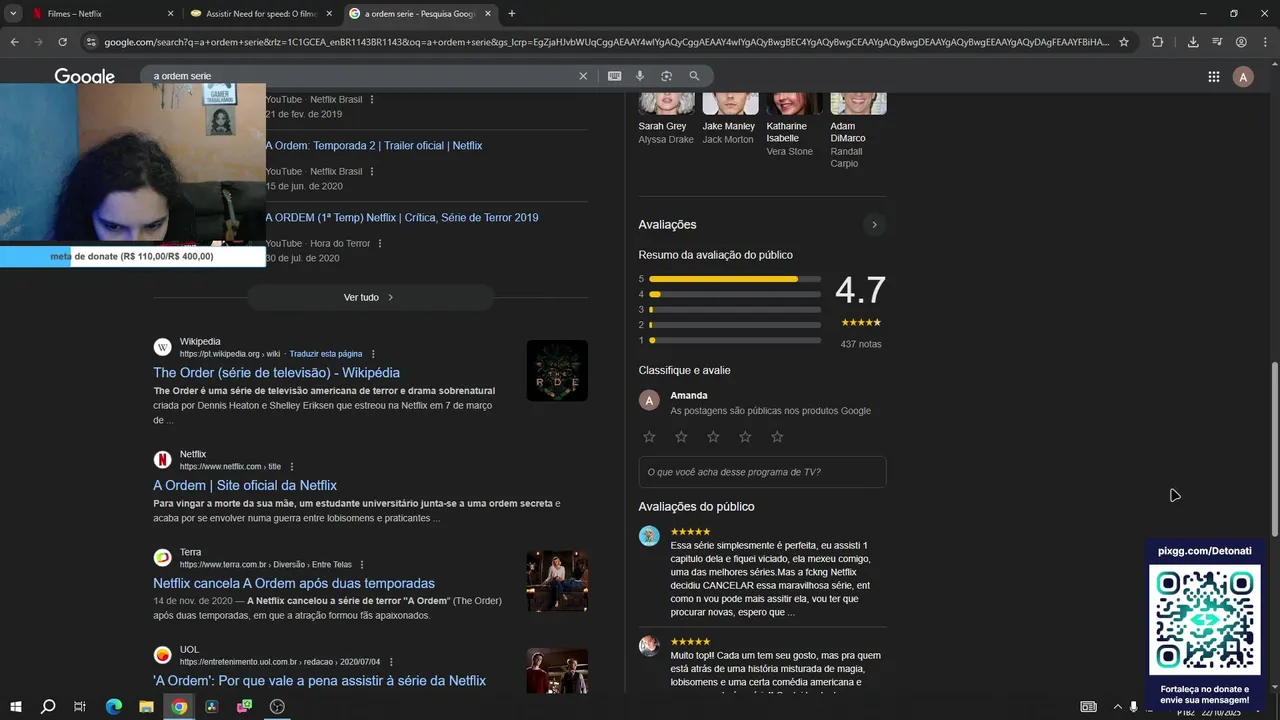Image resolution: width=1280 pixels, height=720 pixels.
Task: Open Windows taskbar search
Action: [47, 706]
